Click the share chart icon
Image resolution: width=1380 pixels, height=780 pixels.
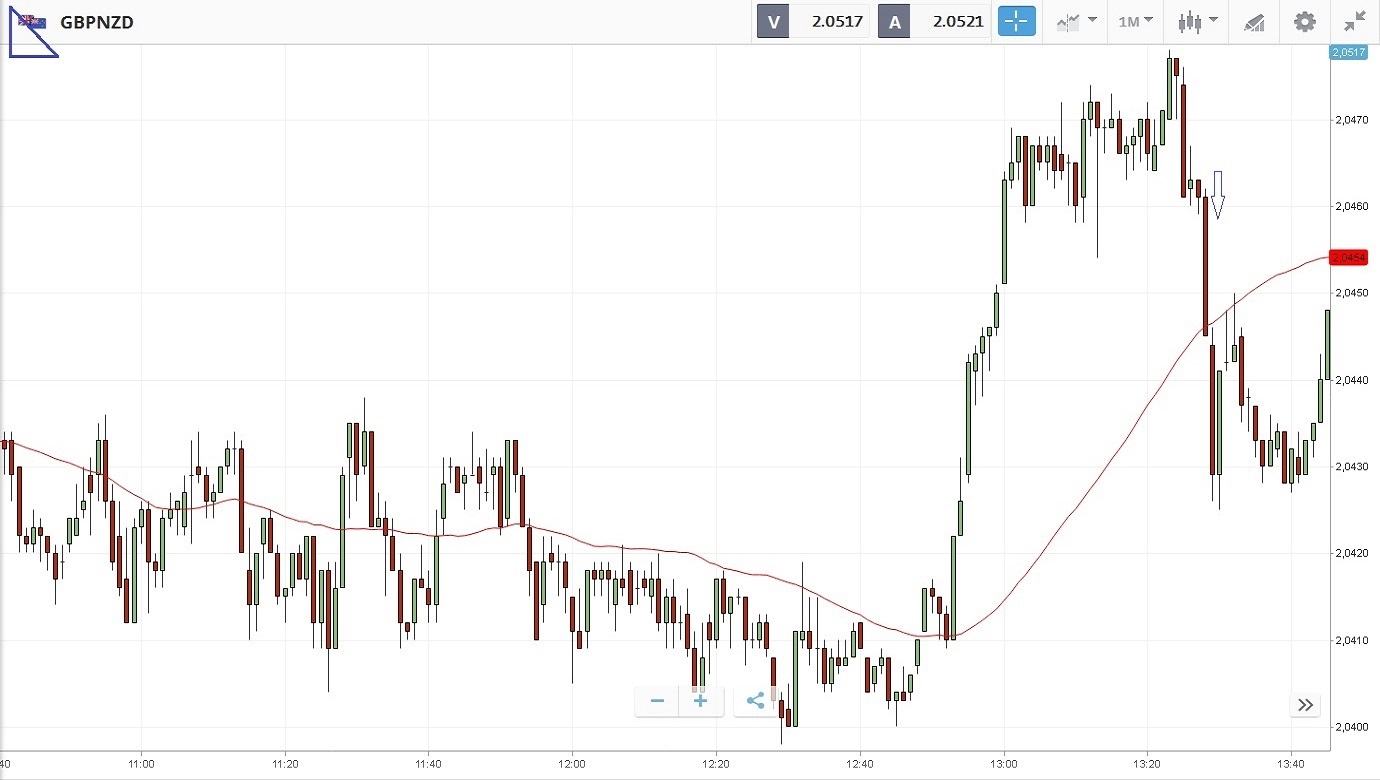(x=755, y=701)
